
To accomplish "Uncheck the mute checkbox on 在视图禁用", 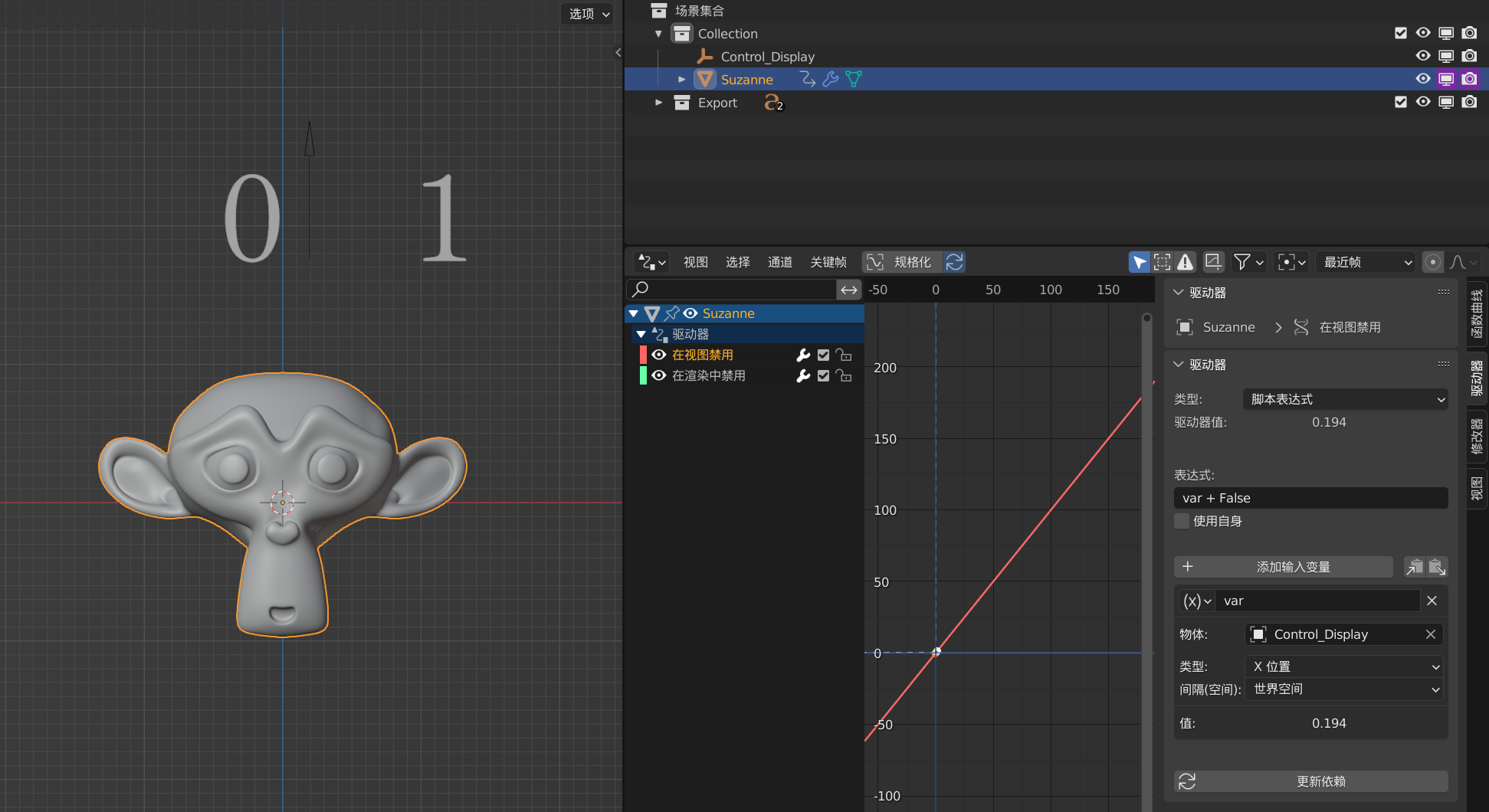I will 823,355.
